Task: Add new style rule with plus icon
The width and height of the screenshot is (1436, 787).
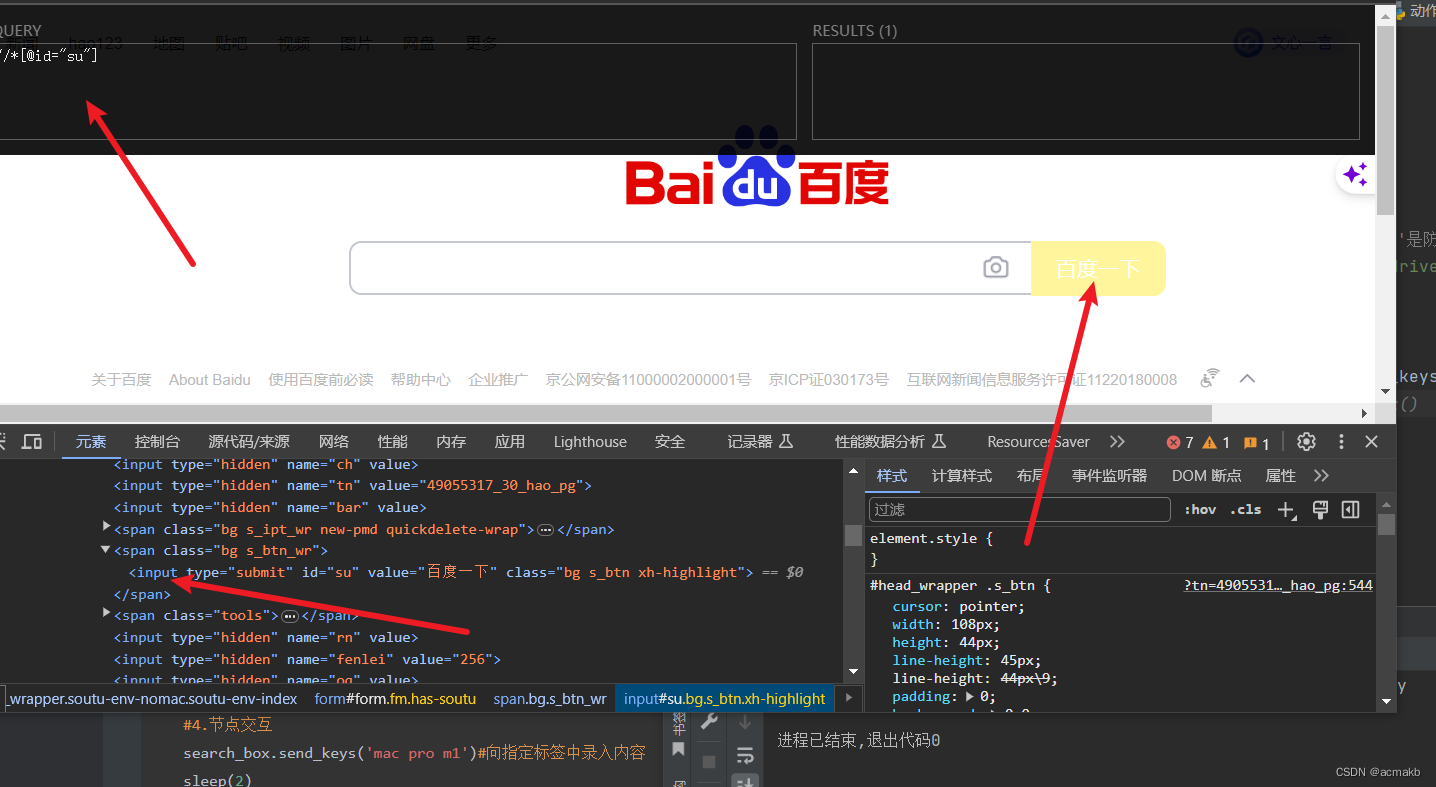Action: point(1286,510)
